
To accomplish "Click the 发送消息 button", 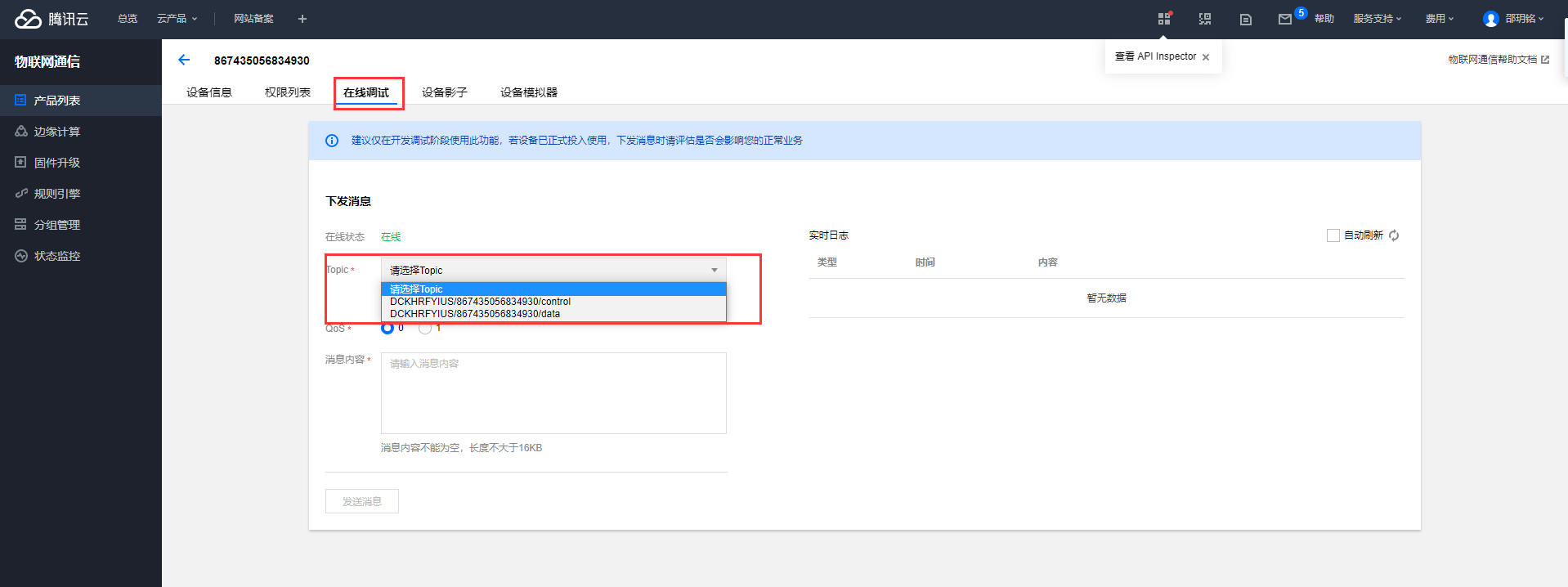I will (362, 501).
